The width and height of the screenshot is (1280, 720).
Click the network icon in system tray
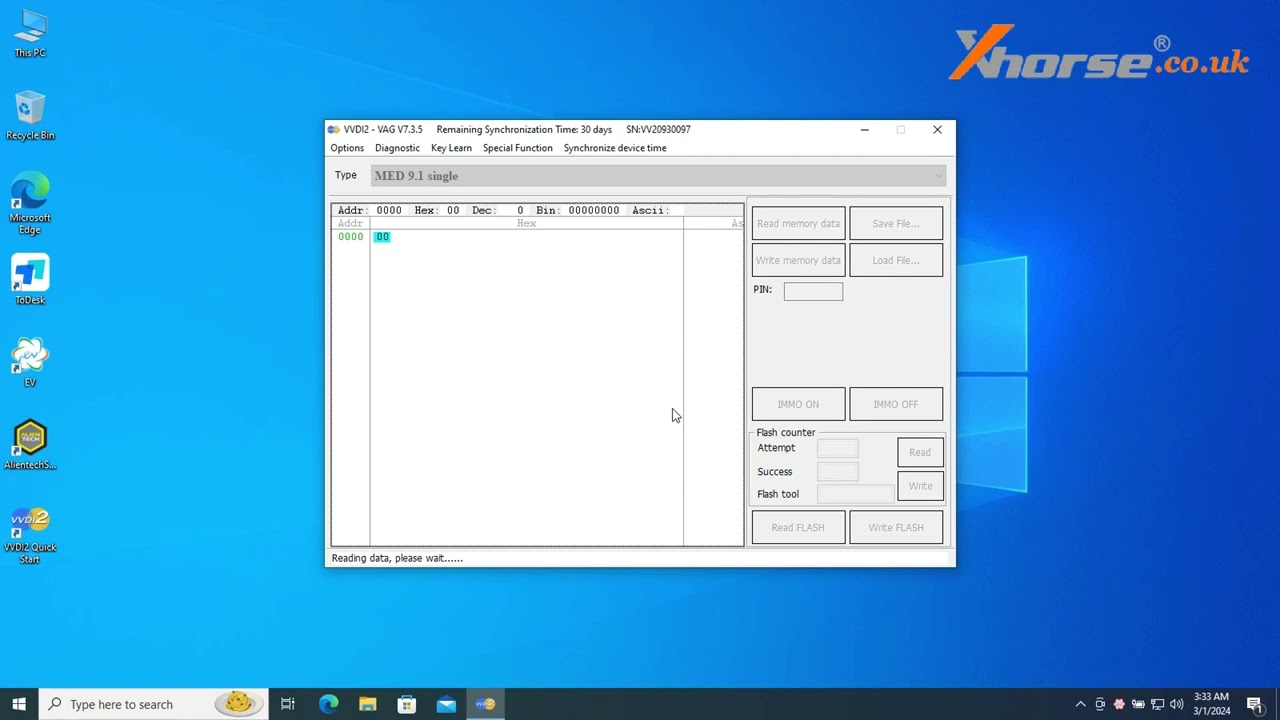tap(1157, 704)
